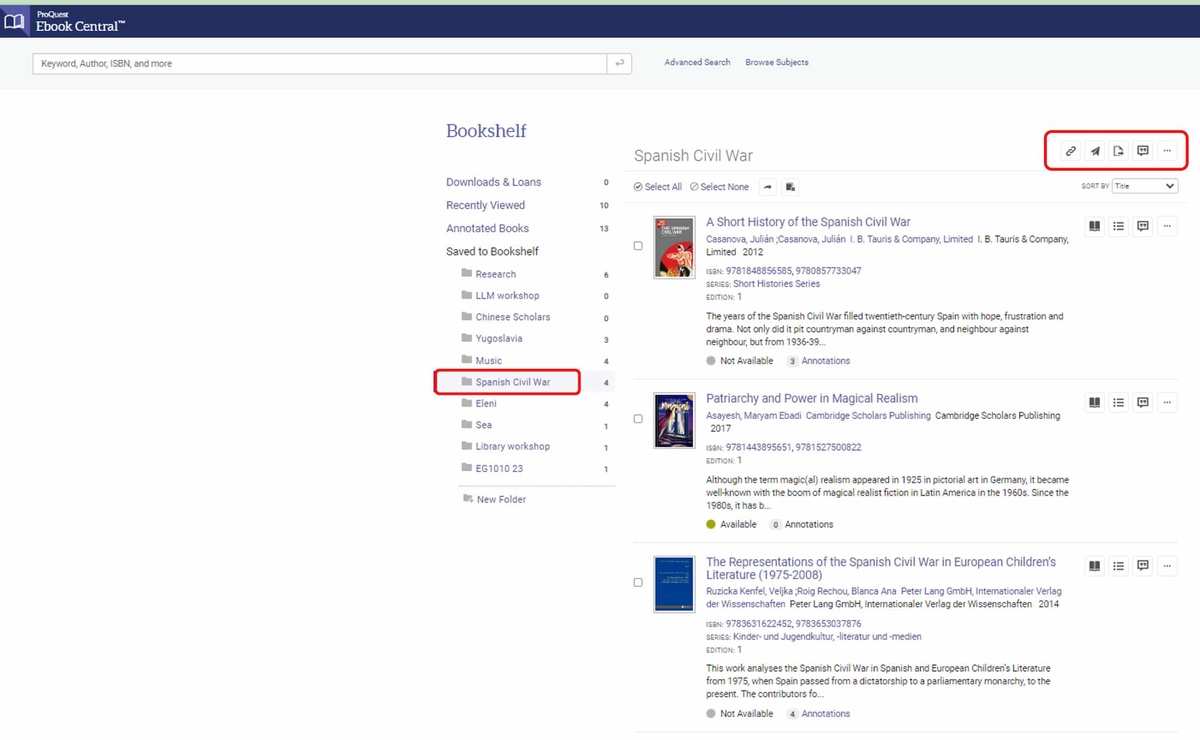
Task: Click the search submit arrow icon
Action: 620,63
